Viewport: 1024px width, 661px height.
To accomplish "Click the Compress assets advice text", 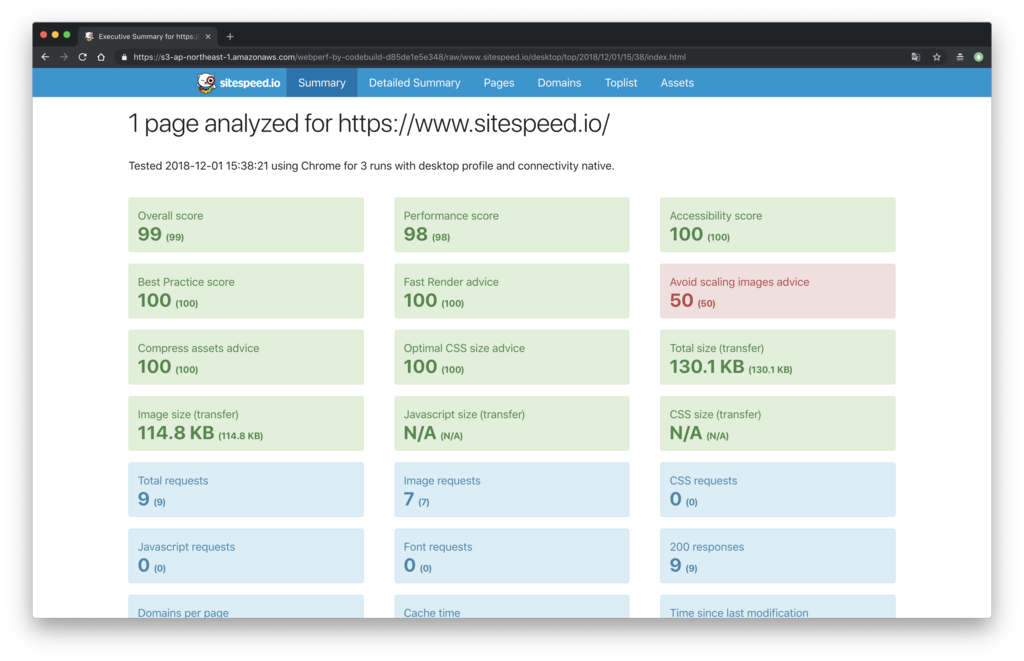I will click(198, 348).
